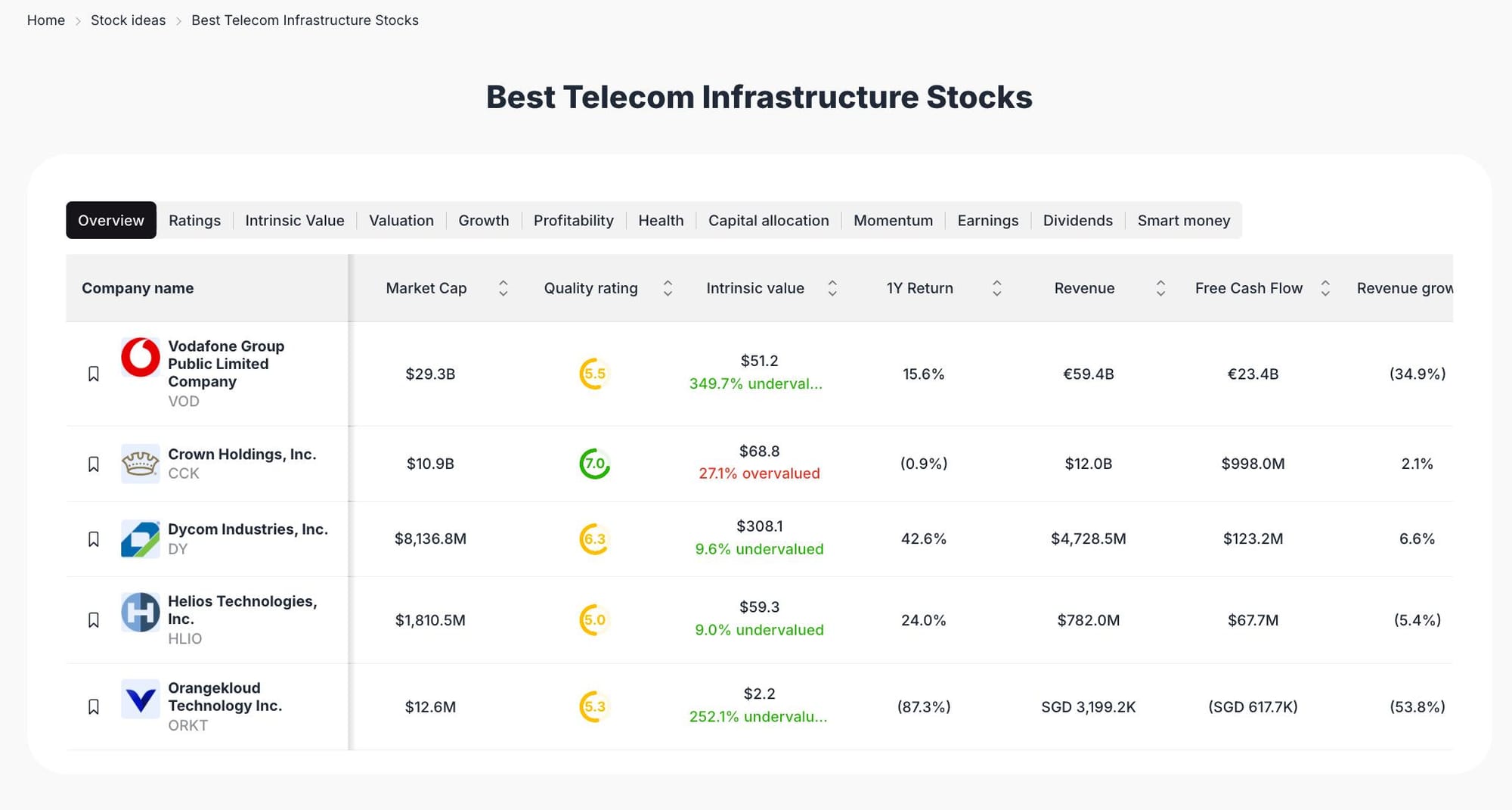Image resolution: width=1512 pixels, height=810 pixels.
Task: Sort by Free Cash Flow arrows
Action: 1325,288
